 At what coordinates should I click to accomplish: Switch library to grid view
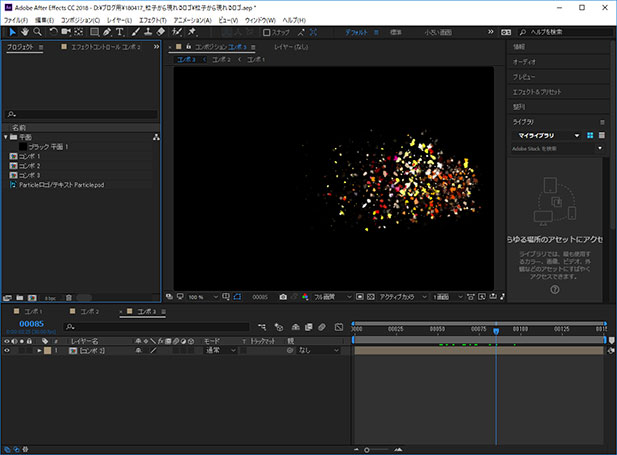(x=589, y=135)
